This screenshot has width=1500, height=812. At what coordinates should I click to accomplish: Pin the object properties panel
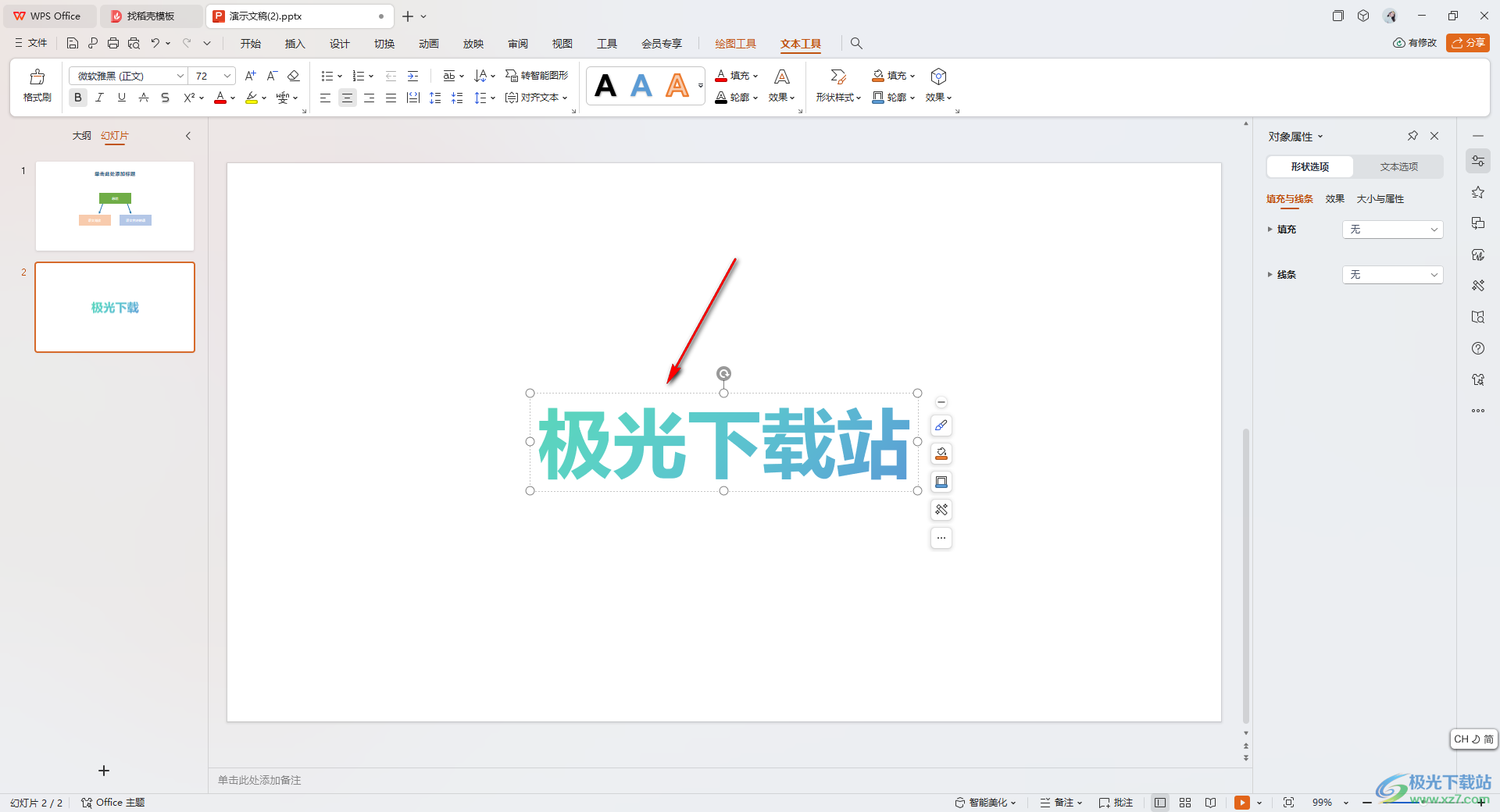pos(1412,136)
